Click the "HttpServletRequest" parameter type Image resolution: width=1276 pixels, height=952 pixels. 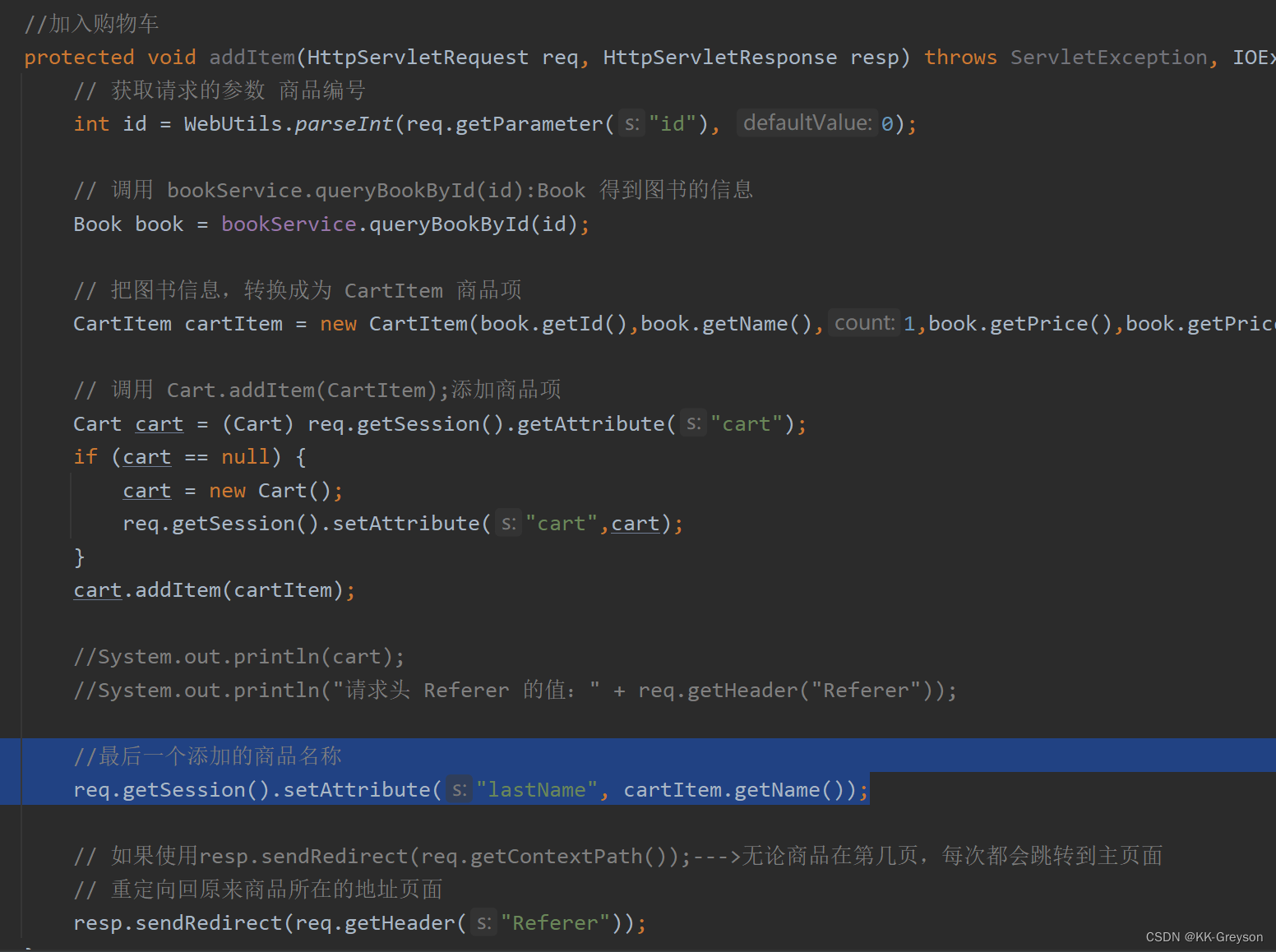tap(418, 58)
